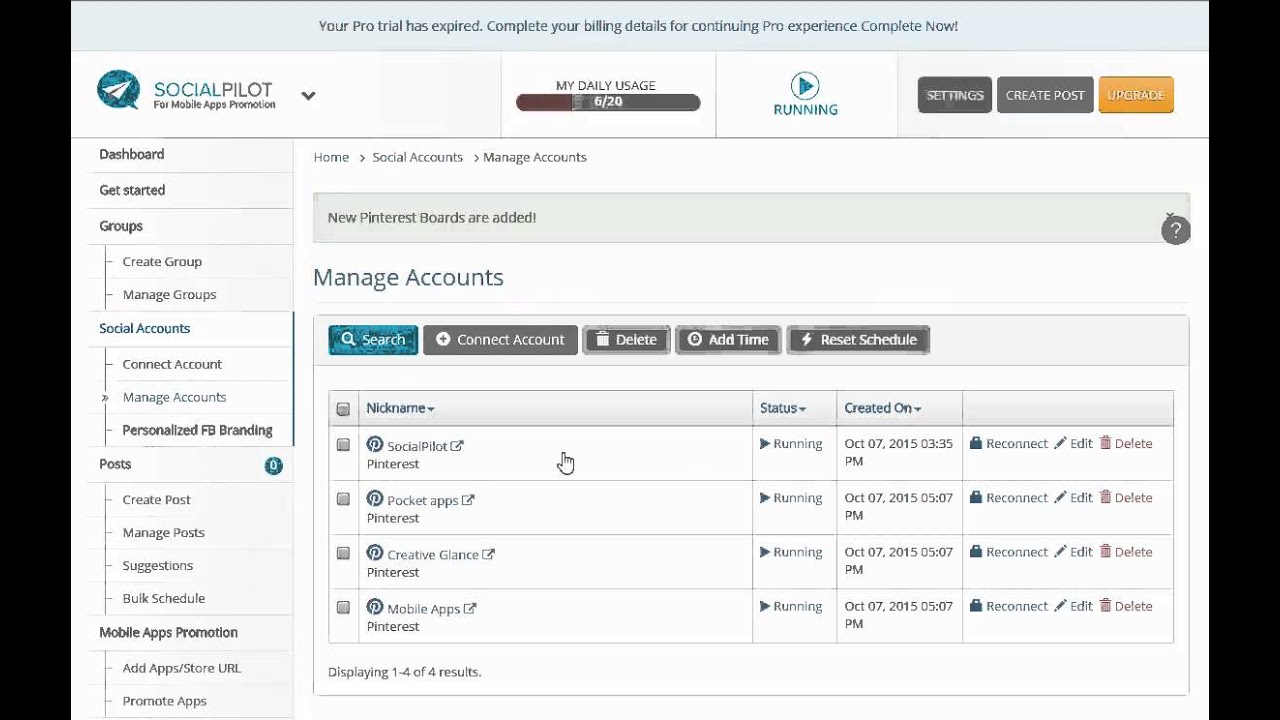Viewport: 1280px width, 720px height.
Task: Open Create Post in the sidebar
Action: coord(156,500)
